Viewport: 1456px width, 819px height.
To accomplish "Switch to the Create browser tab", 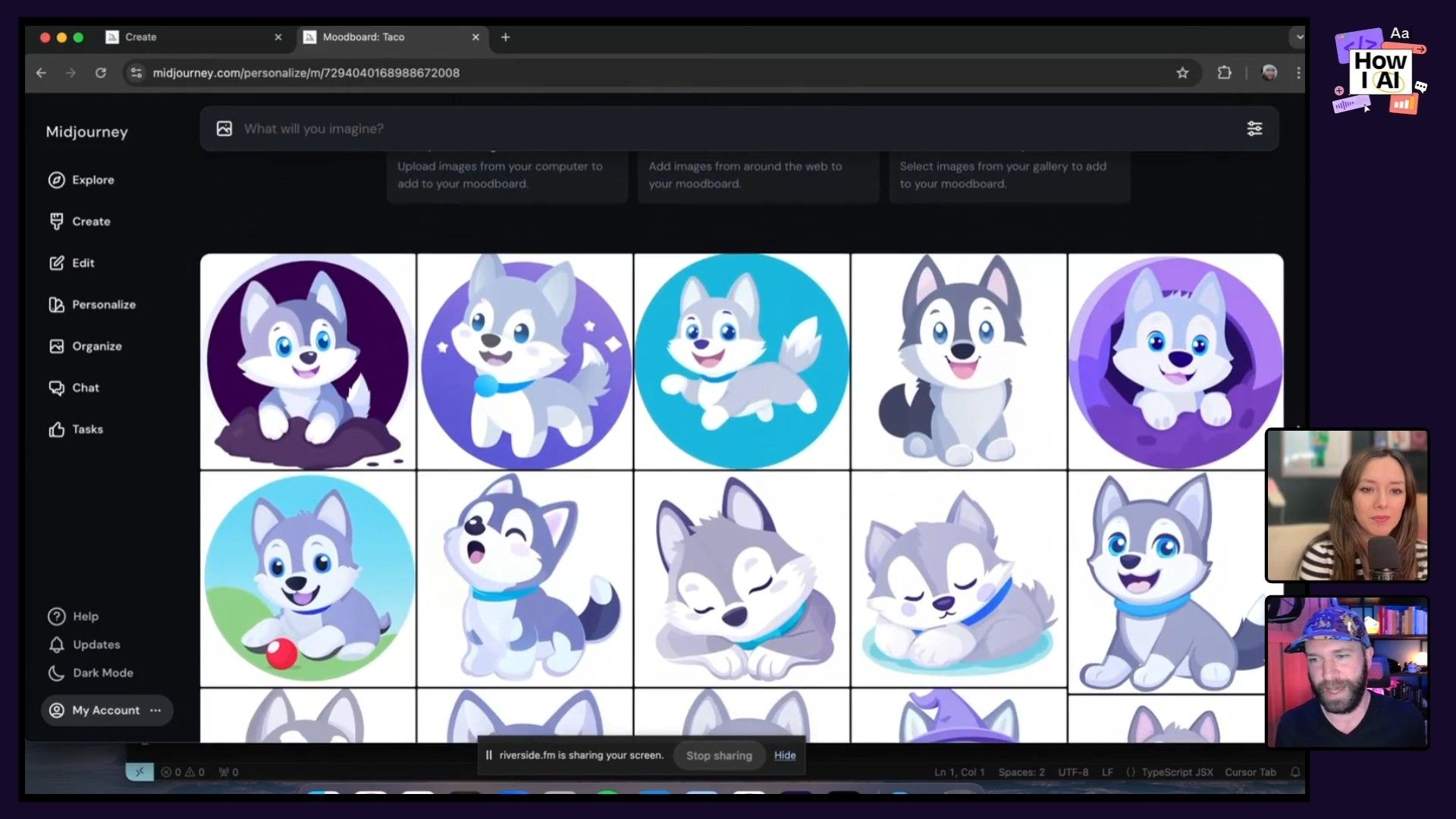I will coord(194,37).
